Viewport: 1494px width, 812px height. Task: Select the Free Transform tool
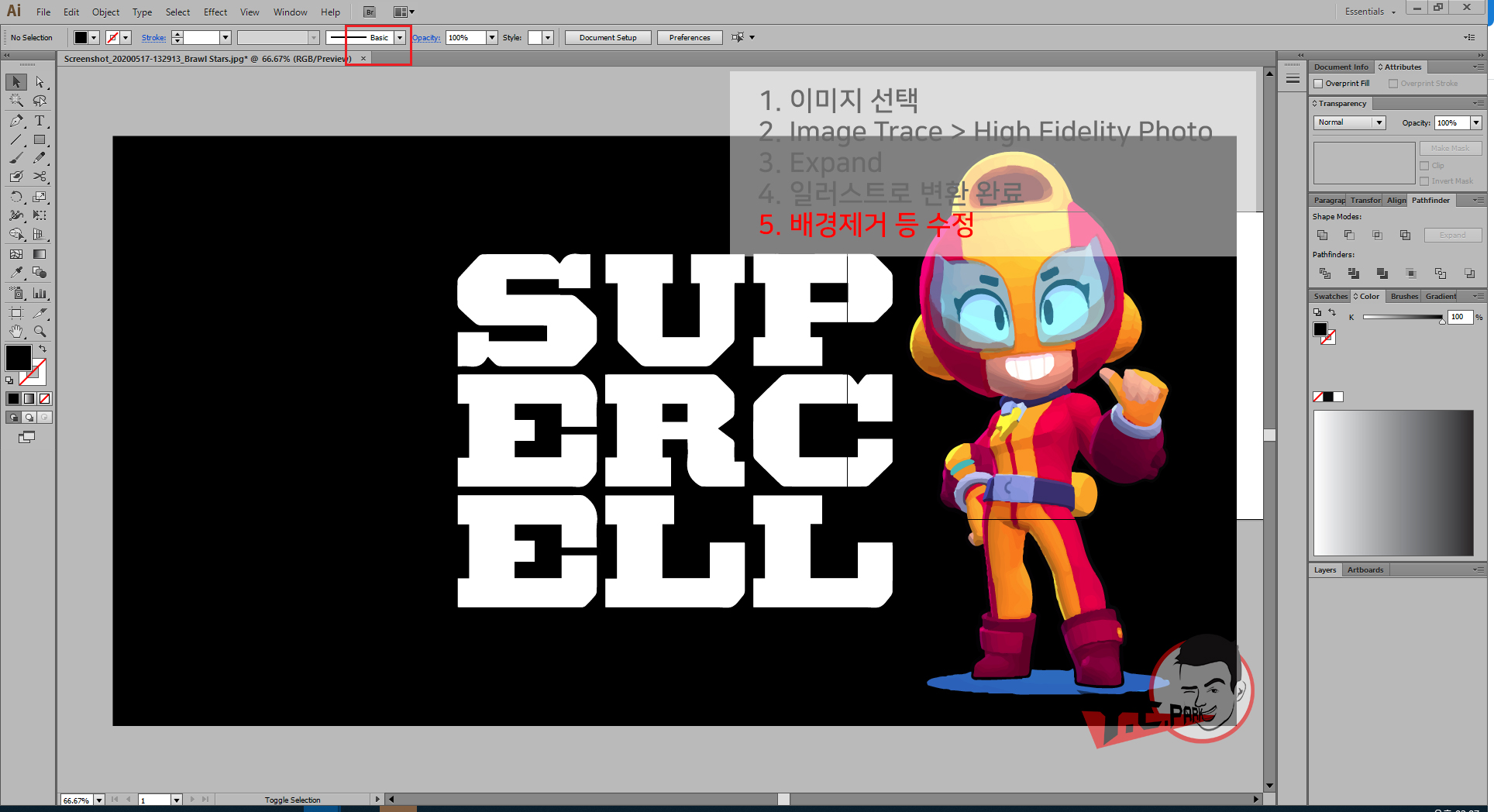coord(40,215)
